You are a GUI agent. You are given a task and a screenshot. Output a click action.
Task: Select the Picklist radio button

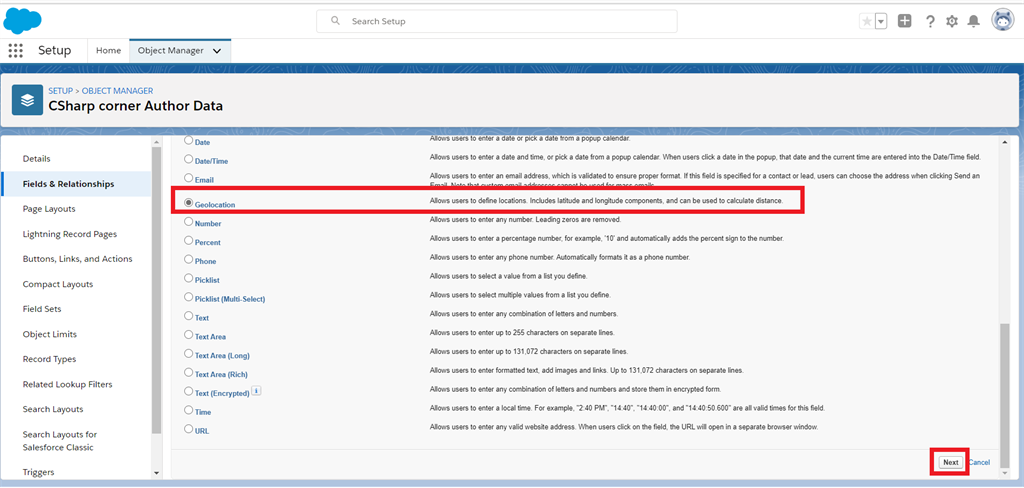(189, 278)
